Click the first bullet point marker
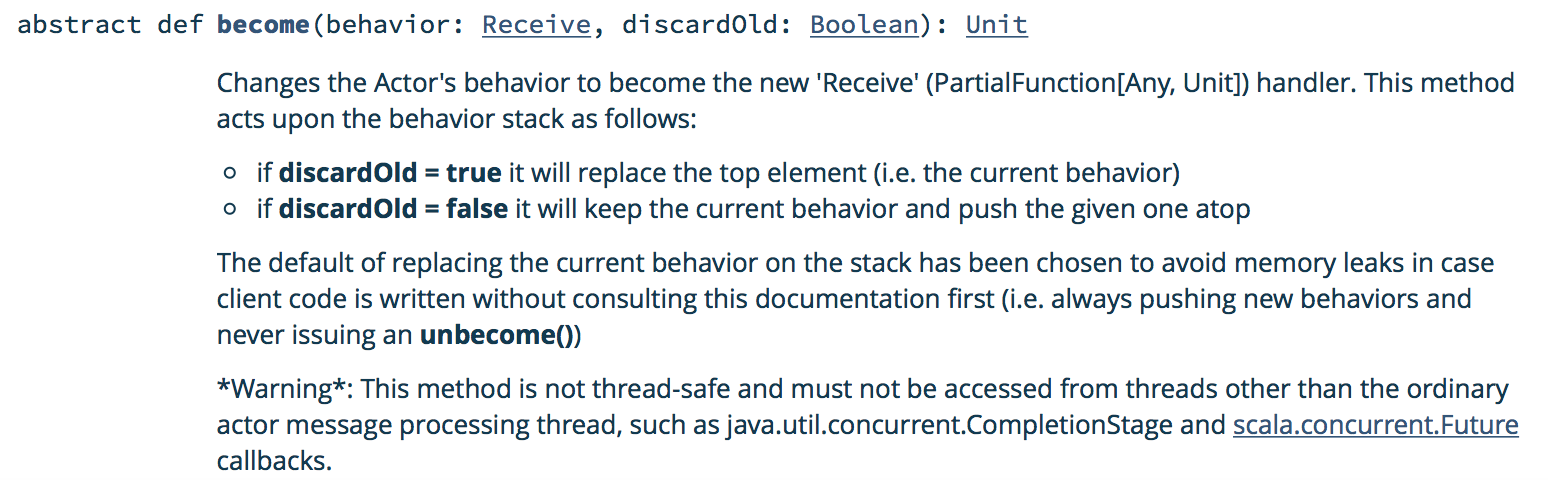1548x480 pixels. 231,174
